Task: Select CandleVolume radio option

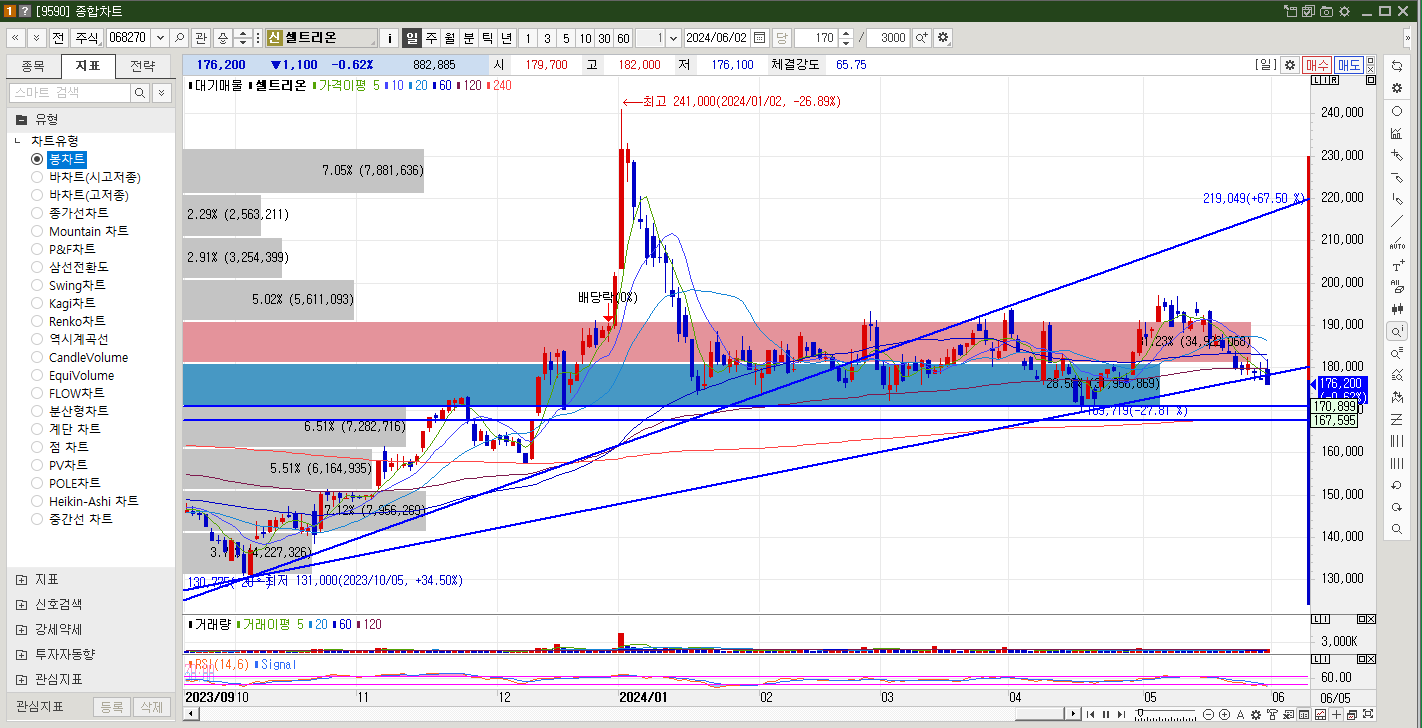Action: 37,357
